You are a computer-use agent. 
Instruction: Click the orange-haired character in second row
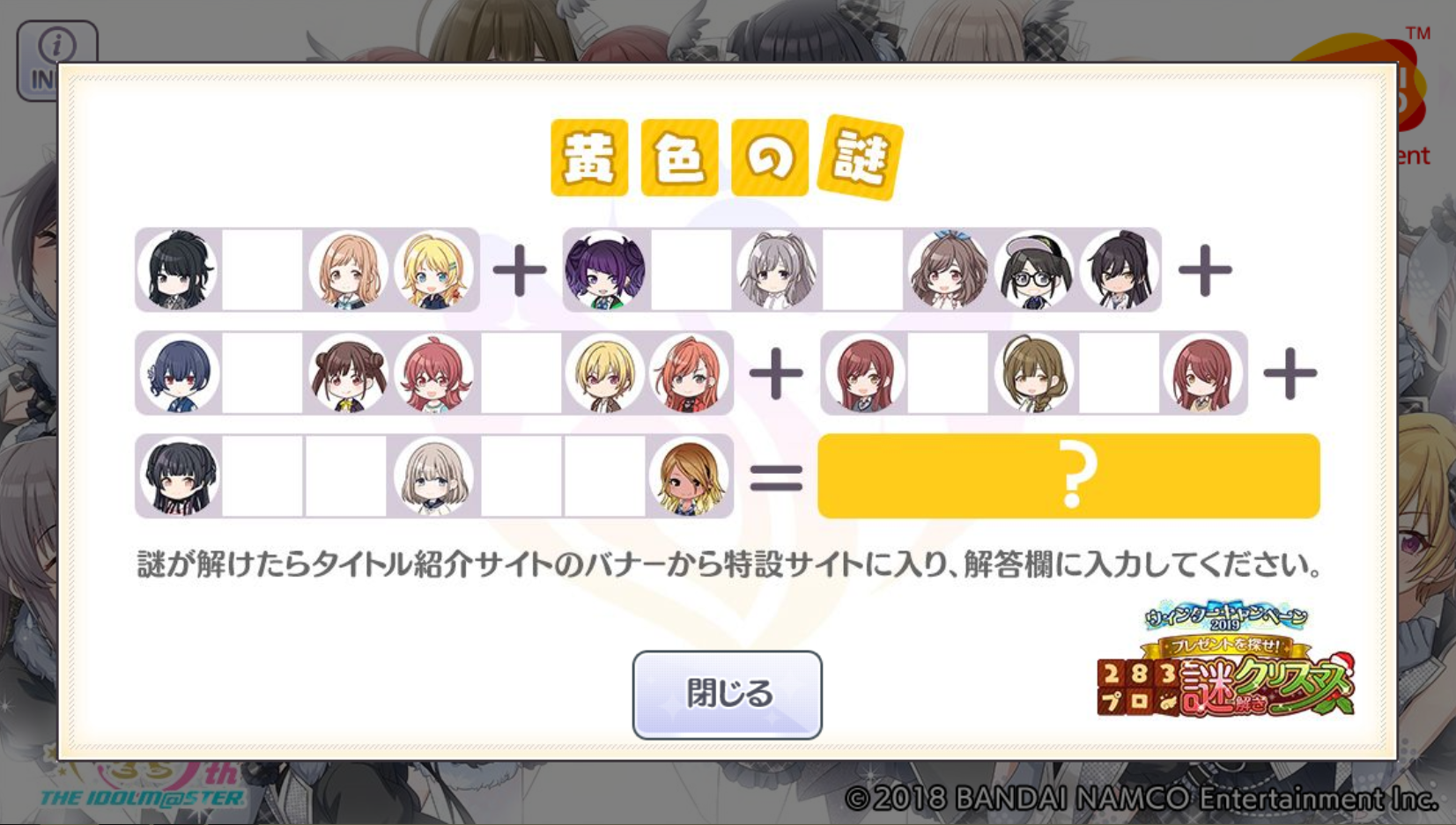(690, 373)
